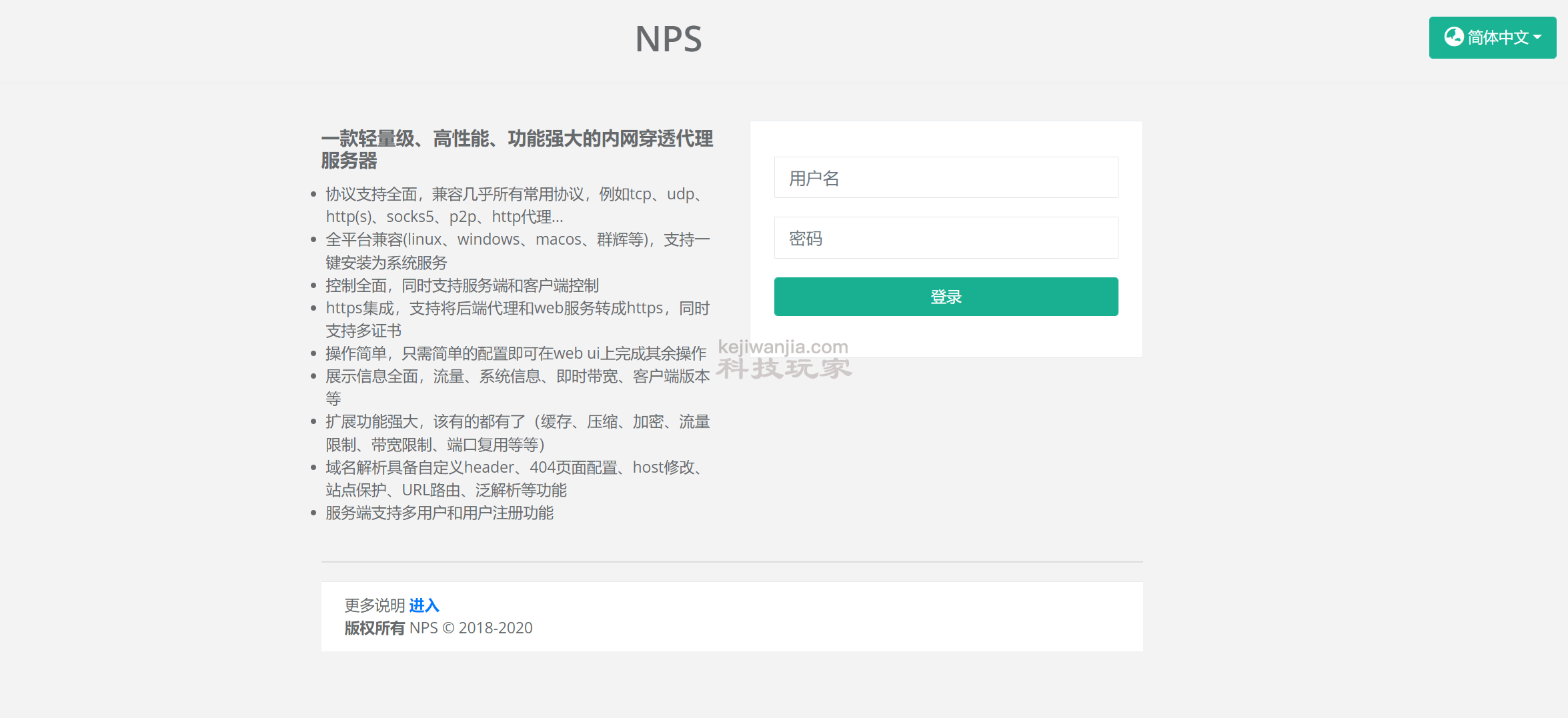This screenshot has height=718, width=1568.
Task: Click the caret arrow beside 简体中文
Action: (x=1537, y=37)
